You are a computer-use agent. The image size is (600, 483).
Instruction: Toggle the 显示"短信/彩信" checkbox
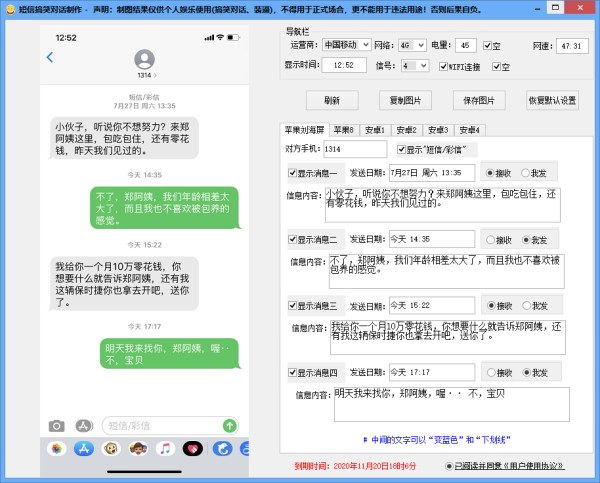(372, 149)
